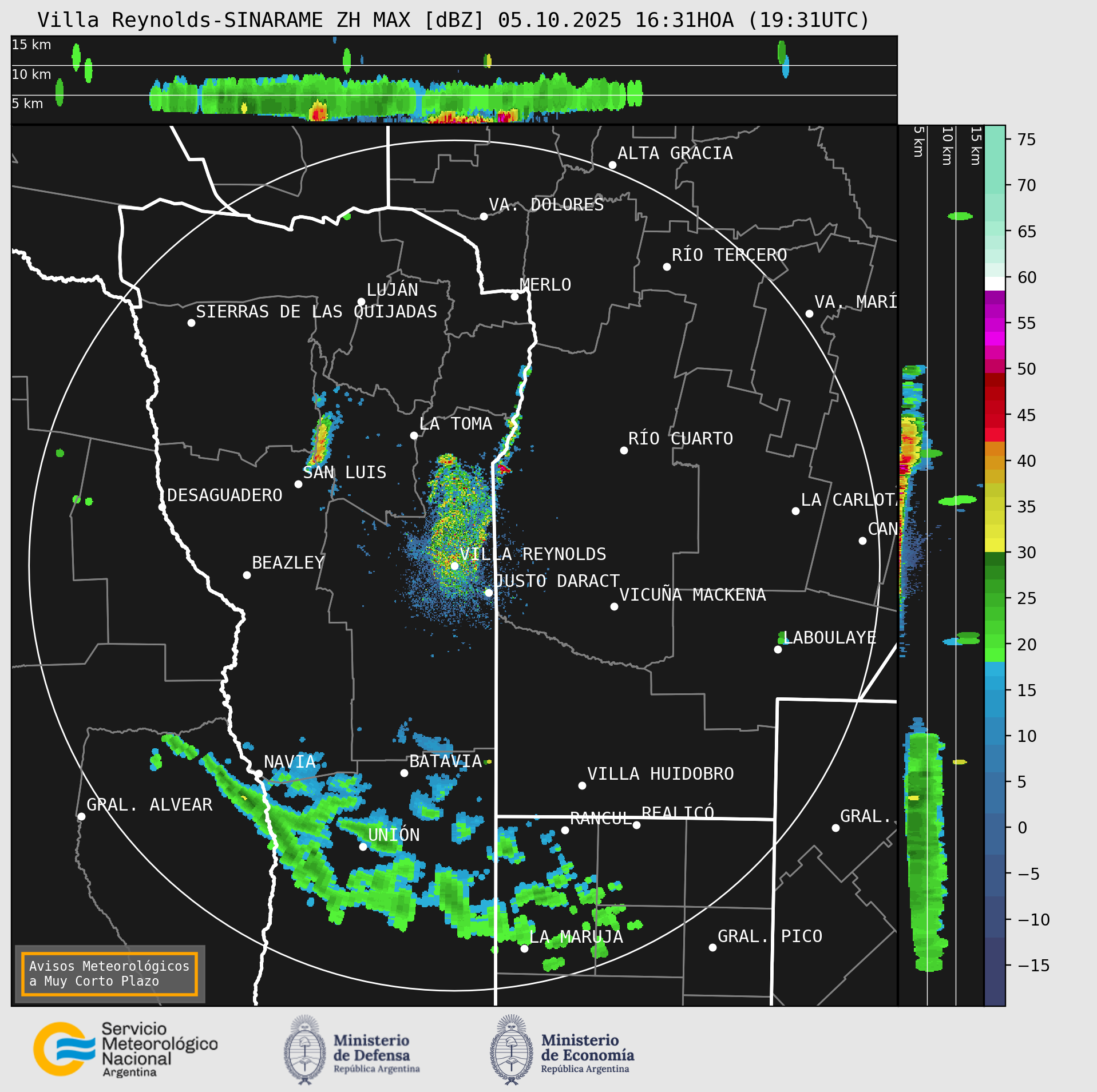The height and width of the screenshot is (1092, 1097).
Task: Click the LA MARUJA city label
Action: (576, 937)
